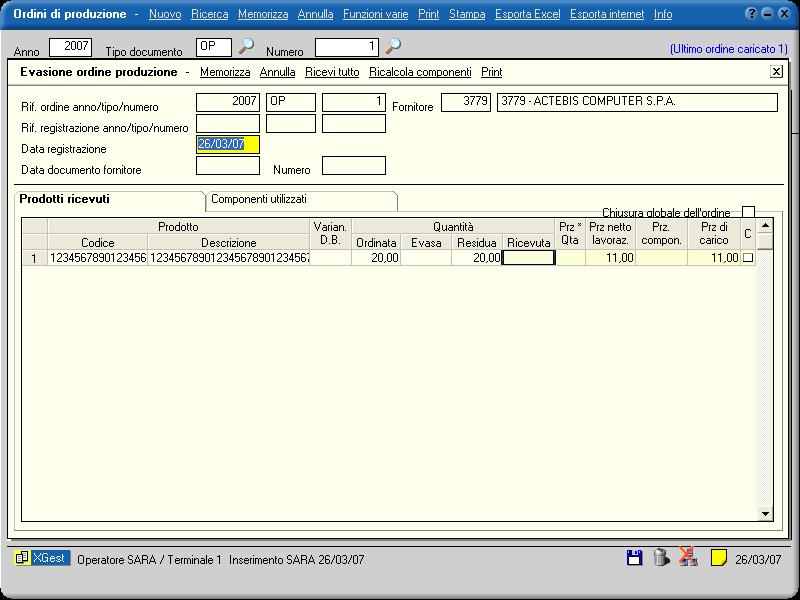Click Ultimo ordine caricato 1 text
Screen dimensions: 800x600
pos(729,49)
